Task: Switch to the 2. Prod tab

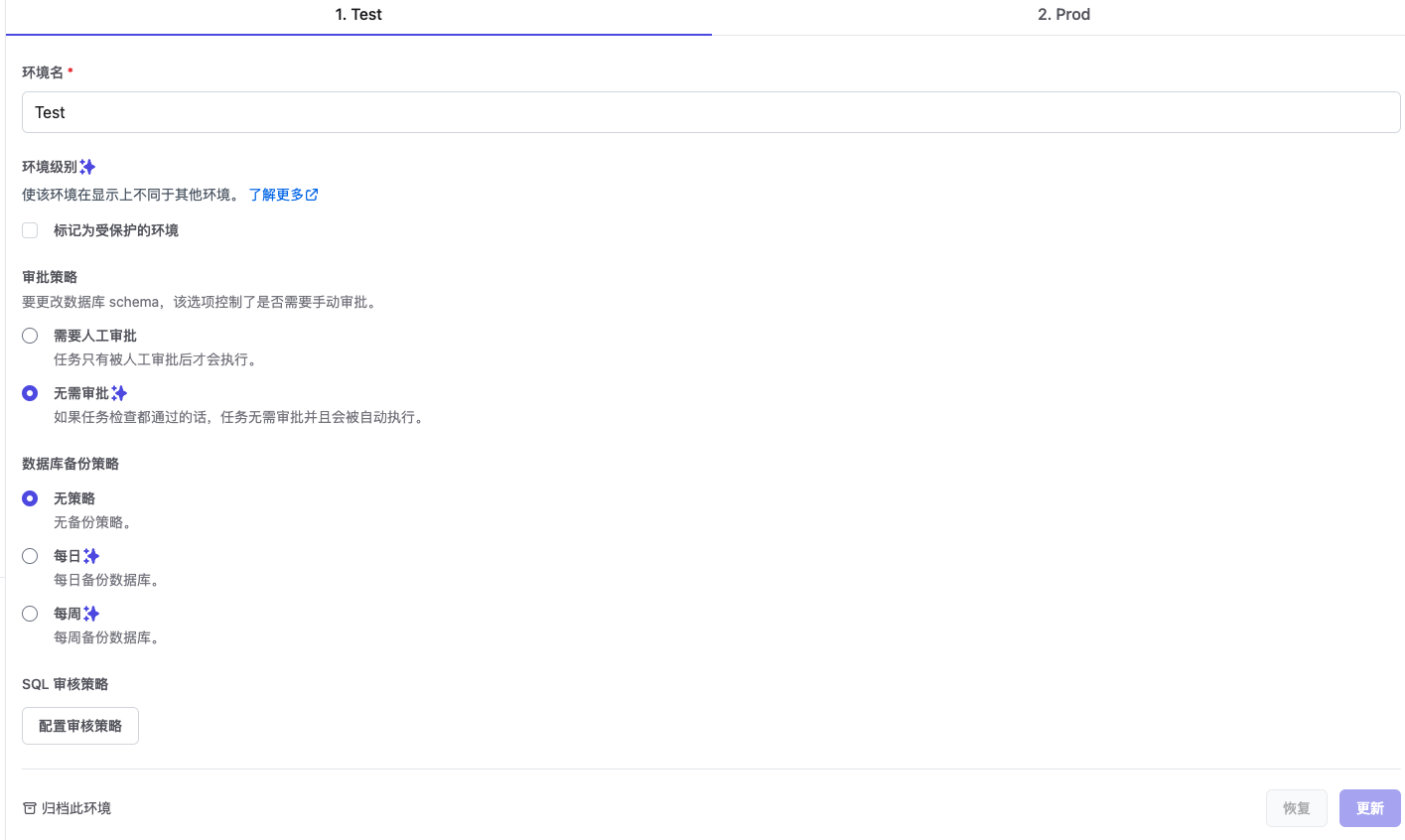Action: pyautogui.click(x=1063, y=15)
